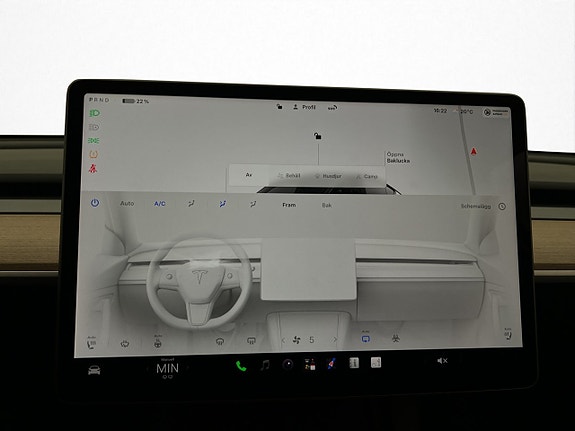The height and width of the screenshot is (431, 575).
Task: Tap the passenger airbag status indicator
Action: 496,112
